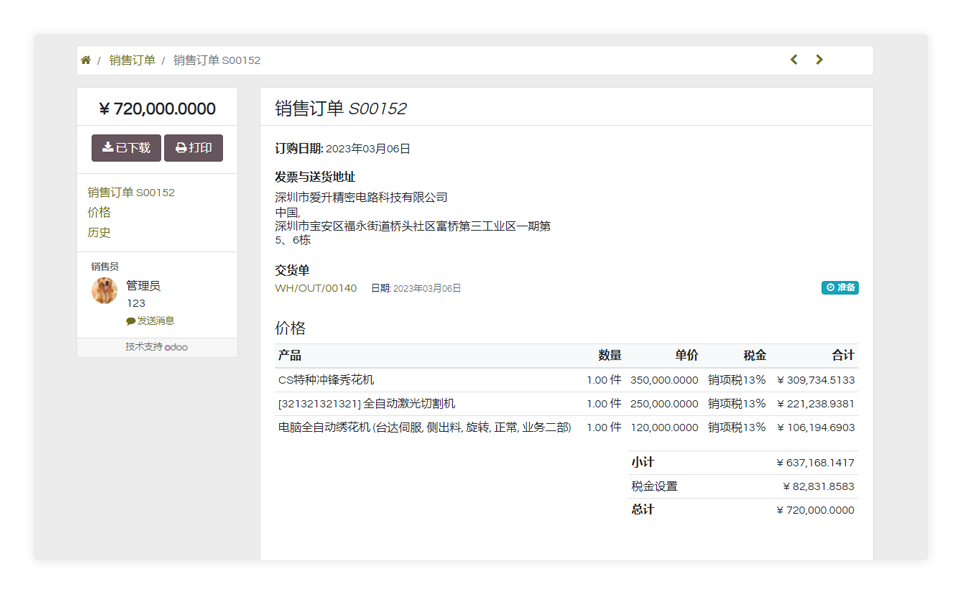Viewport: 962px width, 594px height.
Task: Select the 电脑全自动绣花机 product row
Action: point(424,427)
